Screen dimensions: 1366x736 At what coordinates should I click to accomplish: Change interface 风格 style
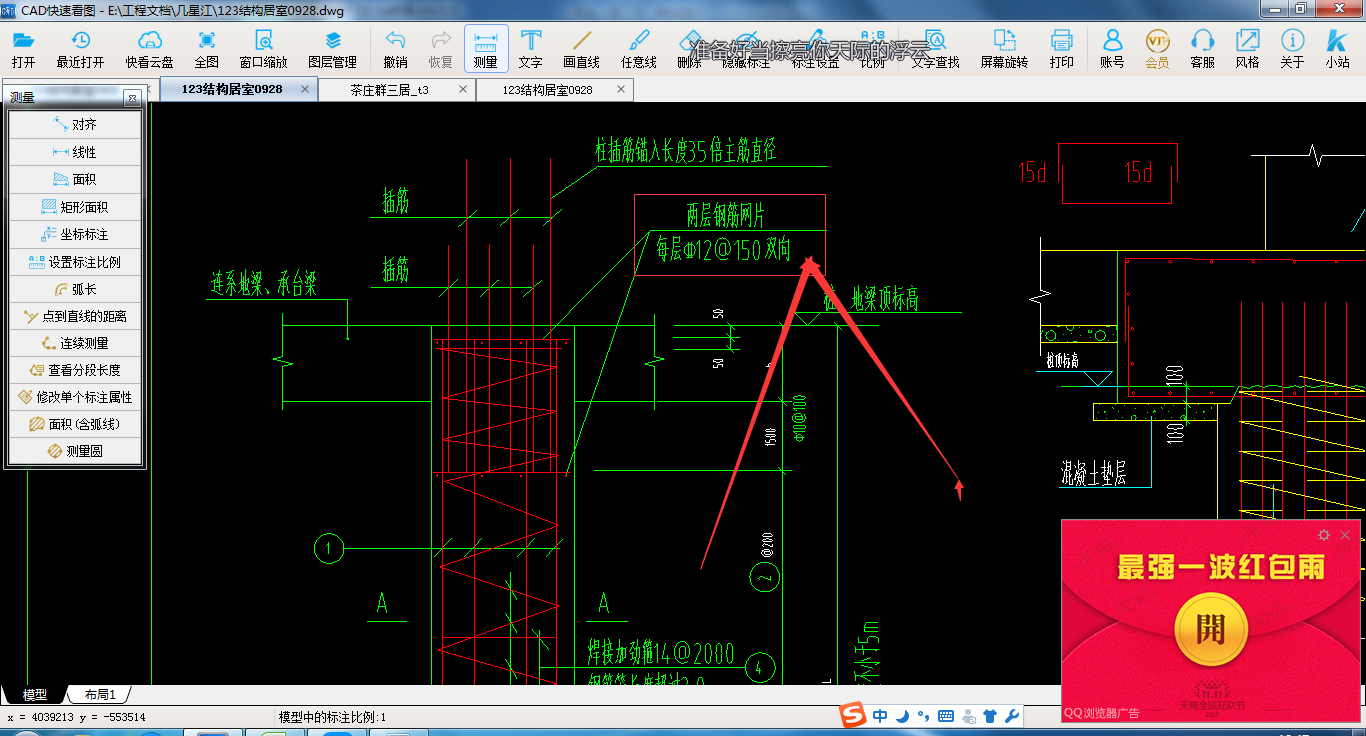pos(1247,48)
